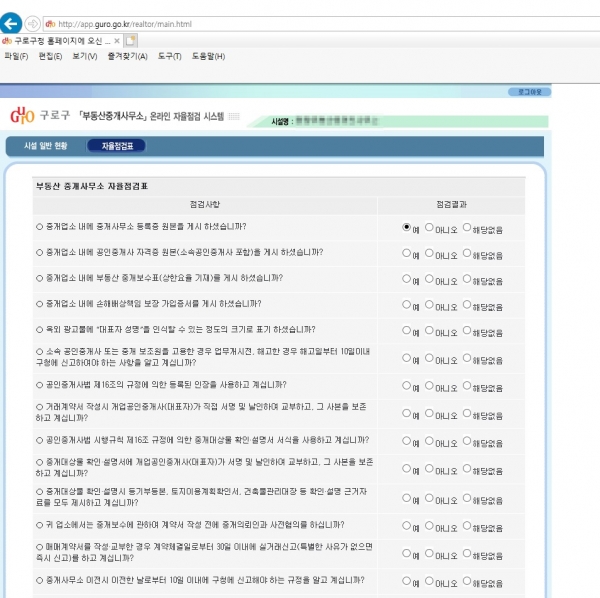Image resolution: width=600 pixels, height=598 pixels.
Task: Select 아니오 for 소속 공인중개사 고용 신고 question
Action: [429, 358]
